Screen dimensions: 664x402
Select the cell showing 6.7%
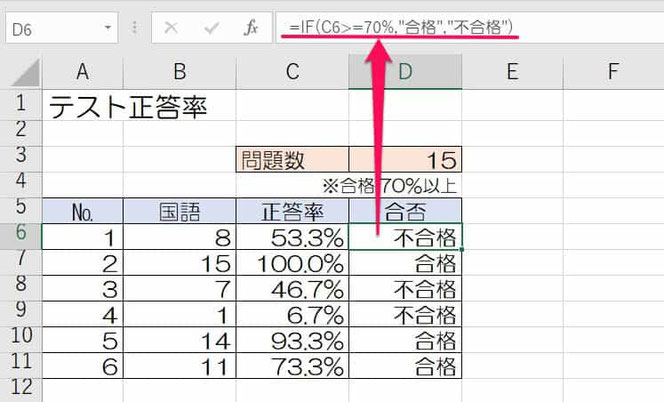point(292,314)
